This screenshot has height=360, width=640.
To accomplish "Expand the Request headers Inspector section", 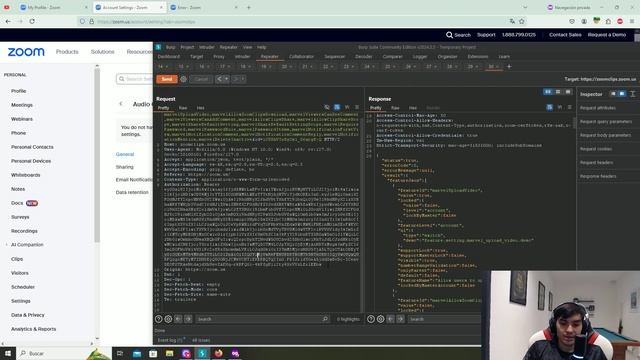I will pos(596,162).
